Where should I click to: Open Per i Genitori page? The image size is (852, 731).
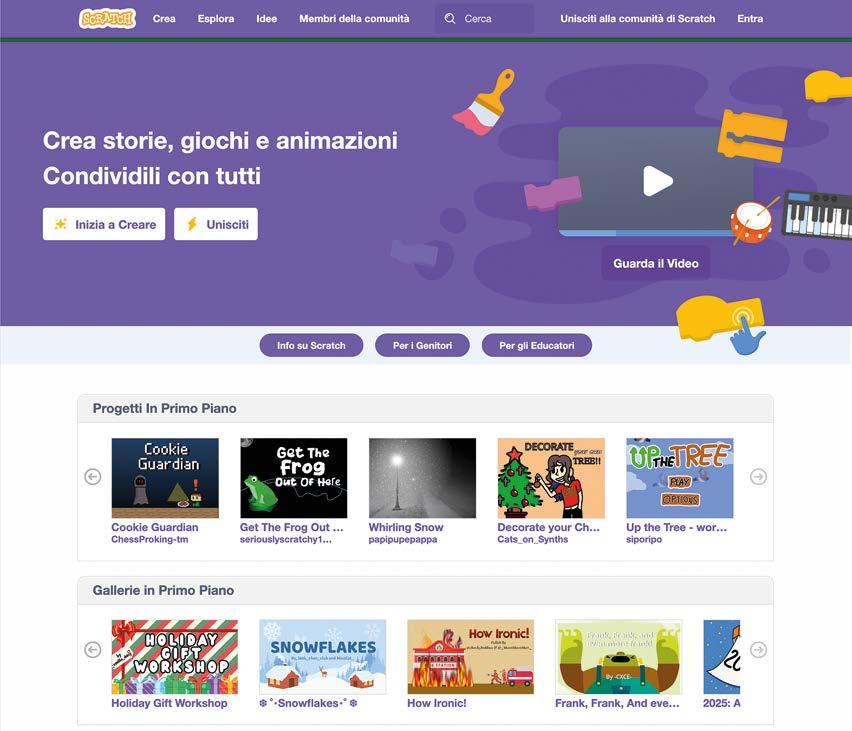point(422,345)
